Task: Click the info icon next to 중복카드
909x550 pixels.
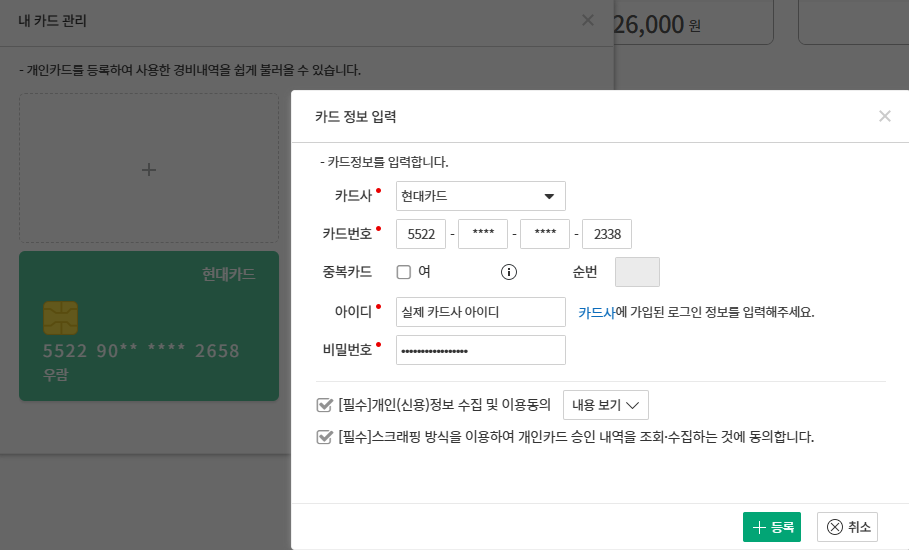Action: (x=508, y=272)
